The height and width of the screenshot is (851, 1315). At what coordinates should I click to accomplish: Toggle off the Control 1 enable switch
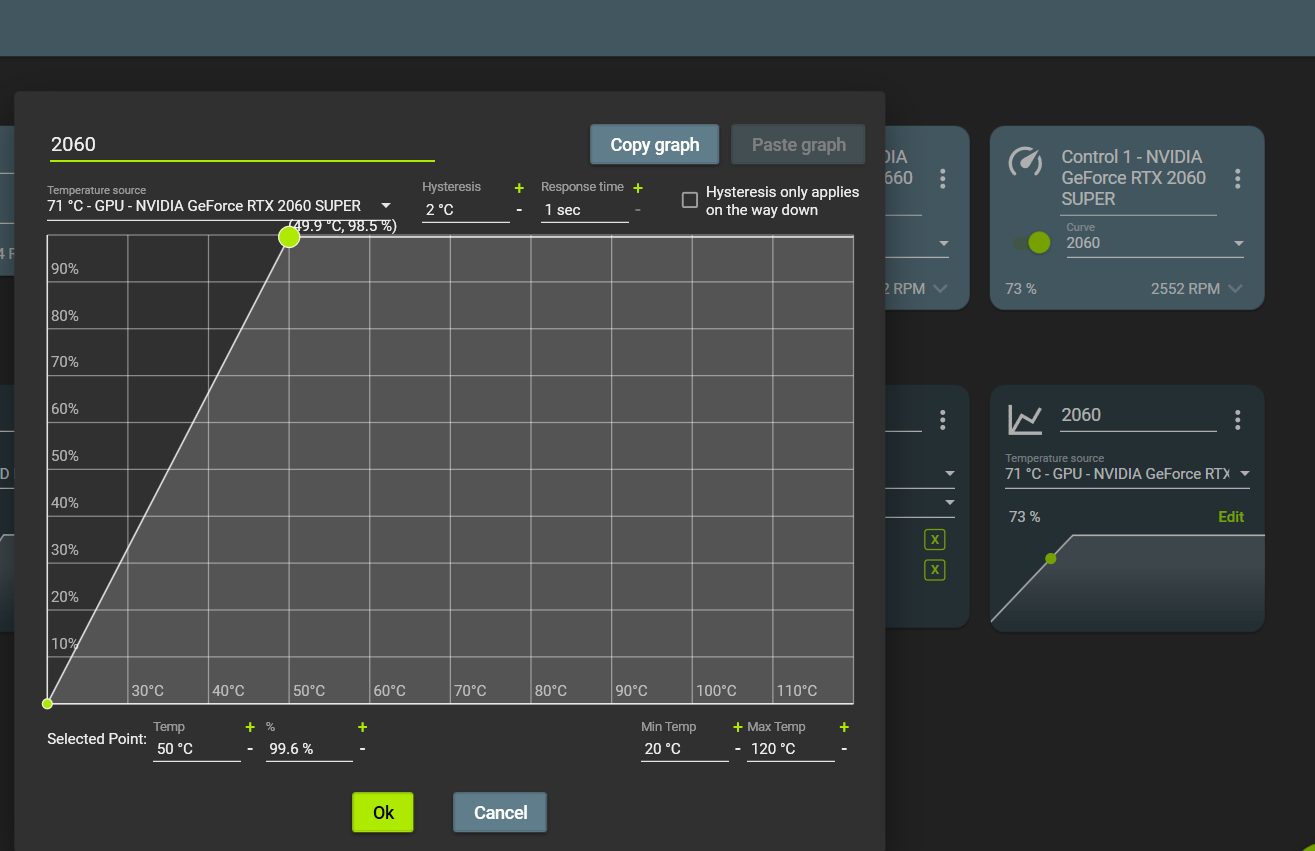pos(1033,243)
